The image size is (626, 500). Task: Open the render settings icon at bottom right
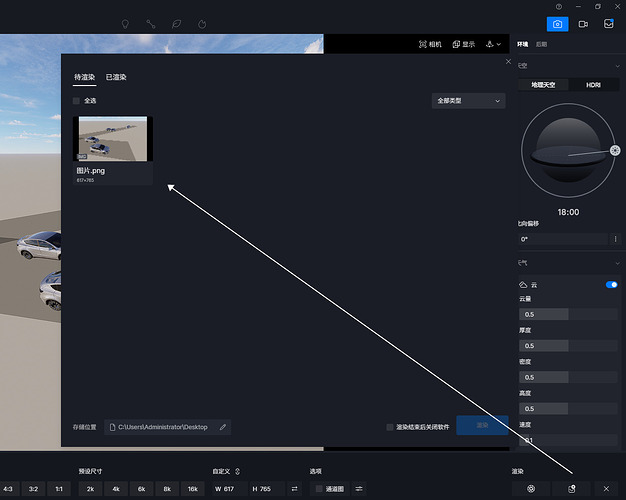click(531, 488)
